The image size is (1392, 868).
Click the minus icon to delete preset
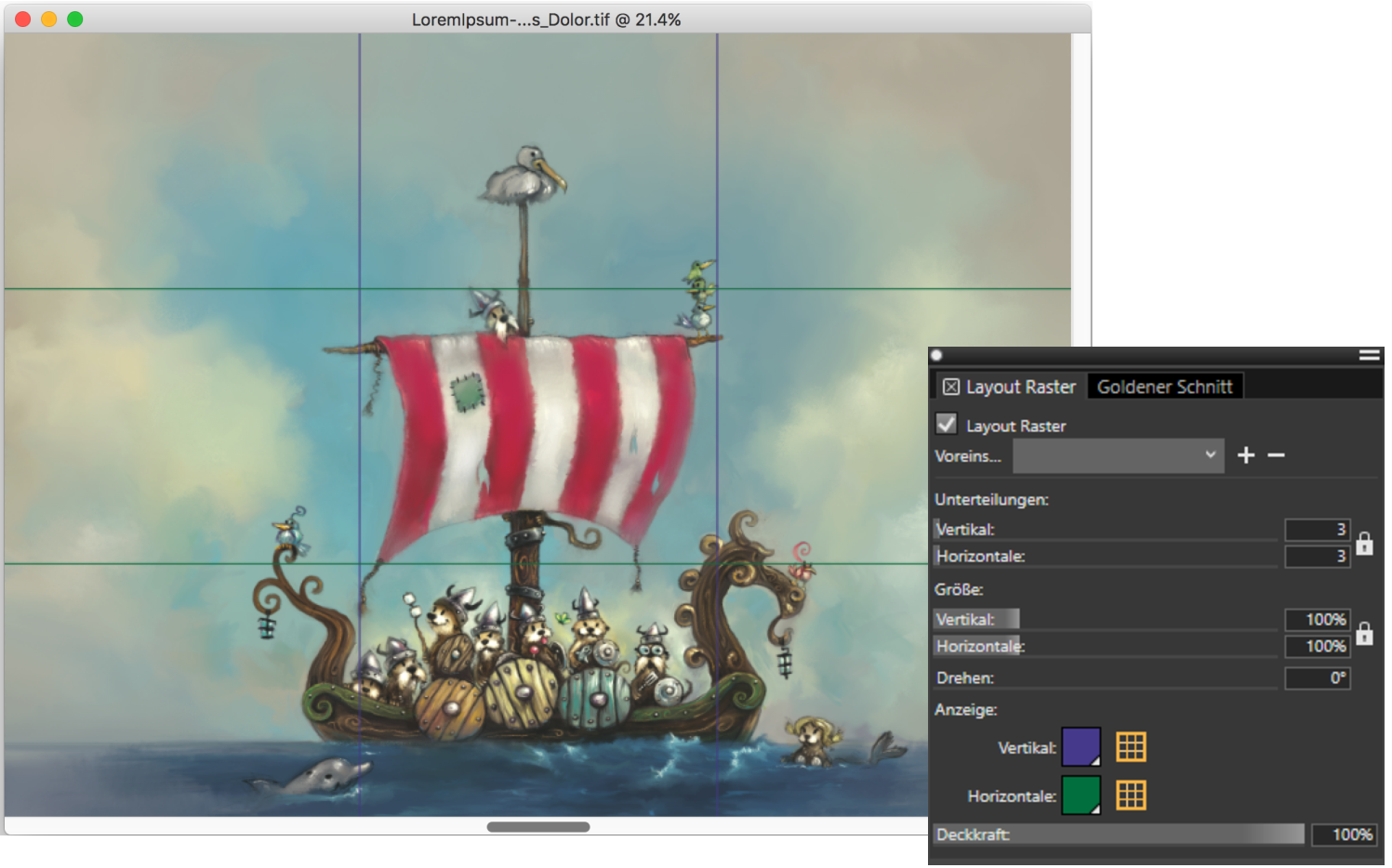1276,454
